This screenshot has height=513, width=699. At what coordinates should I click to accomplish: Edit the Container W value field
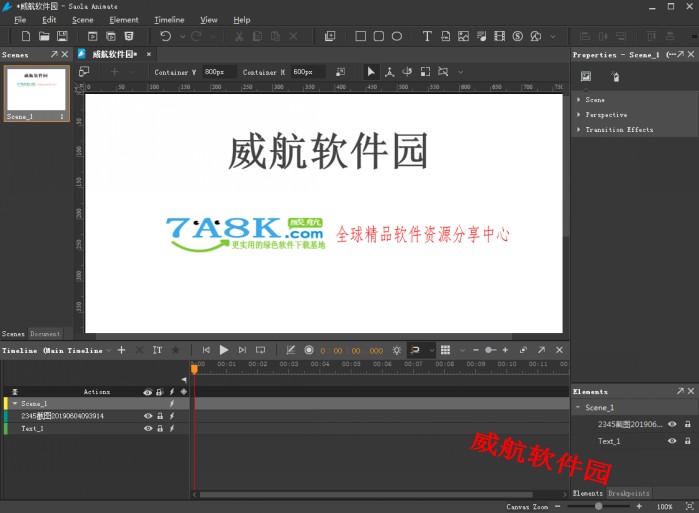click(x=219, y=72)
